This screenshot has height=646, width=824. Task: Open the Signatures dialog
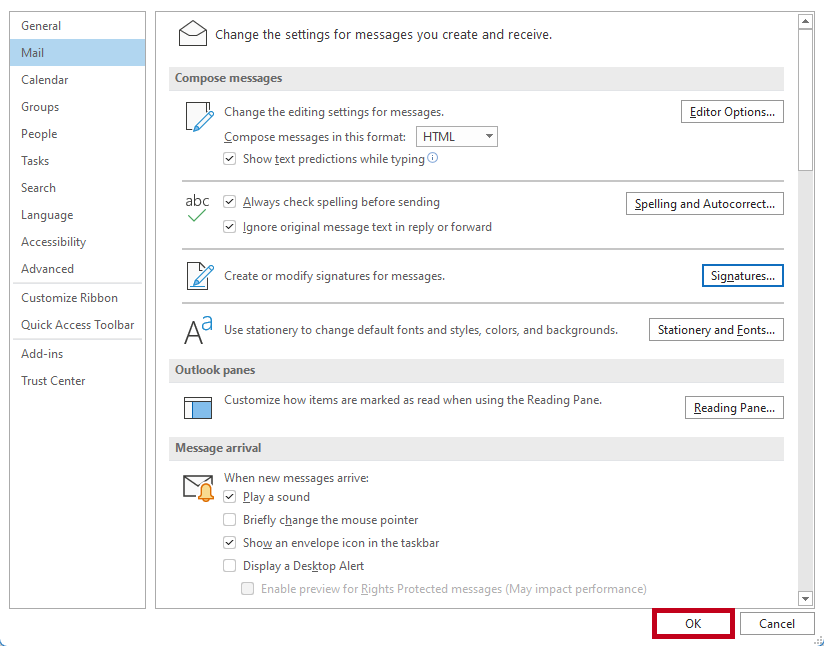coord(743,276)
